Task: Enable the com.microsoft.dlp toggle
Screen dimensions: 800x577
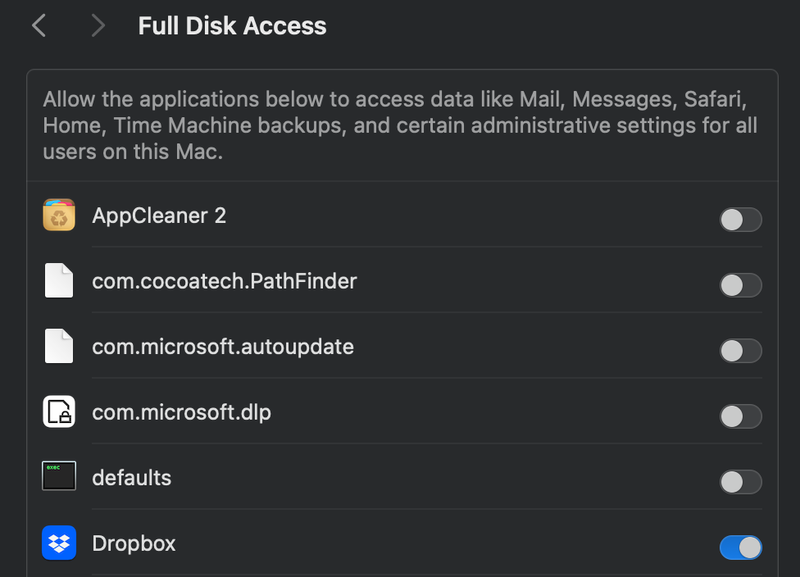Action: pyautogui.click(x=740, y=416)
